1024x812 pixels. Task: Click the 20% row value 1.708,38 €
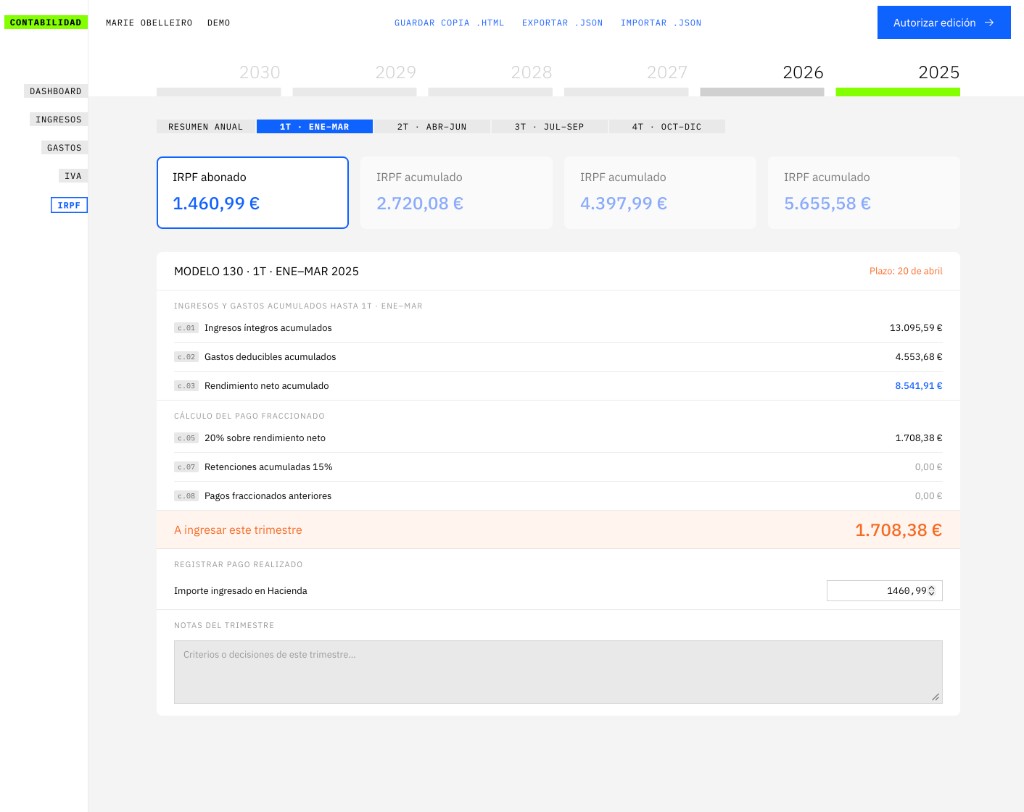918,438
